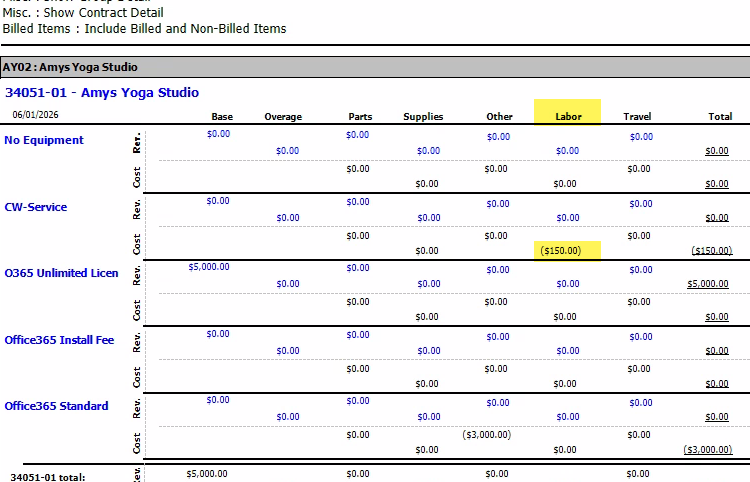Open the O365 Unlimited Licen item
Viewport: 750px width, 482px height.
pos(61,273)
